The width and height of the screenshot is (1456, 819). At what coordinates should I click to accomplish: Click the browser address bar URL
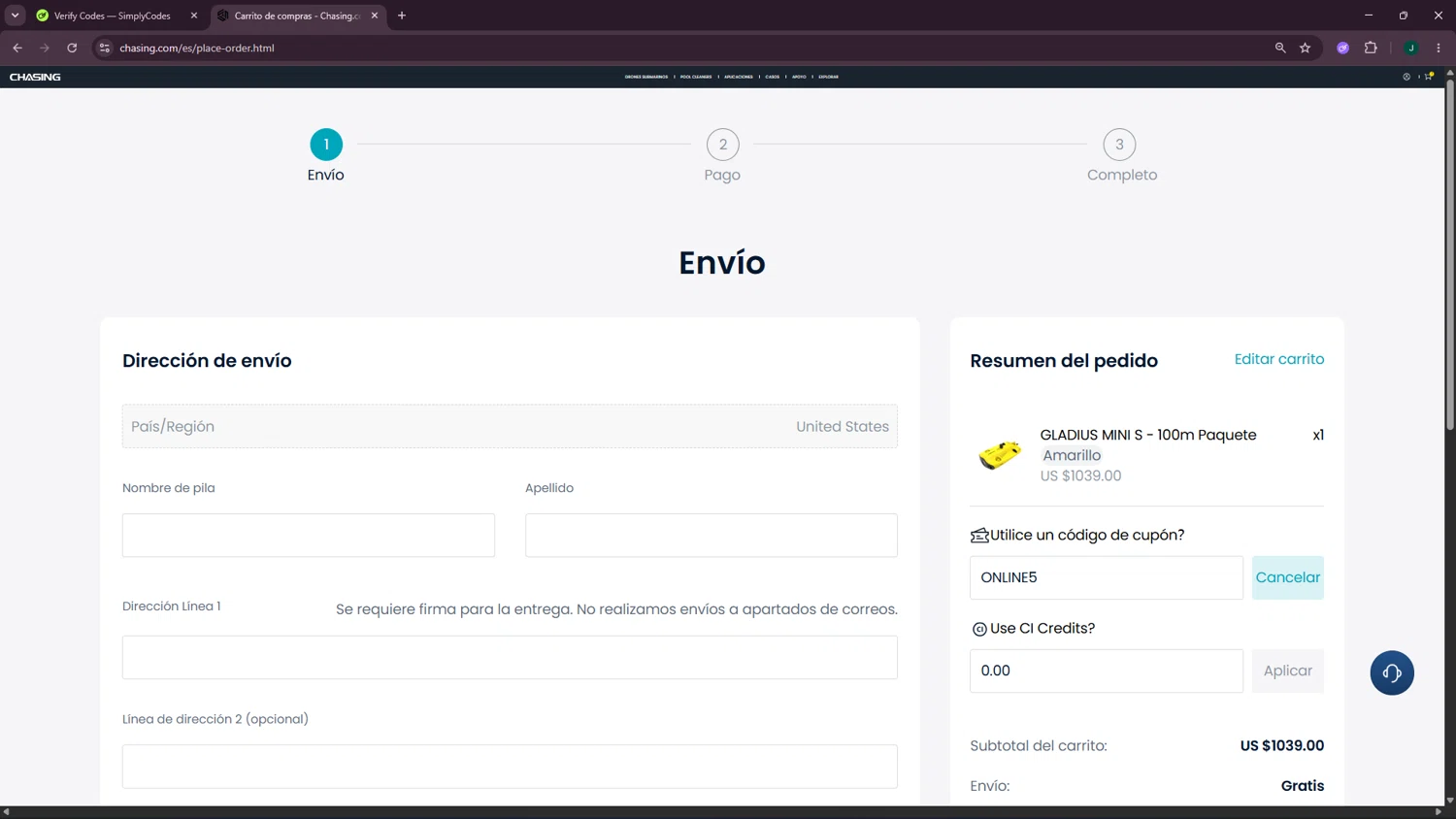(x=197, y=48)
